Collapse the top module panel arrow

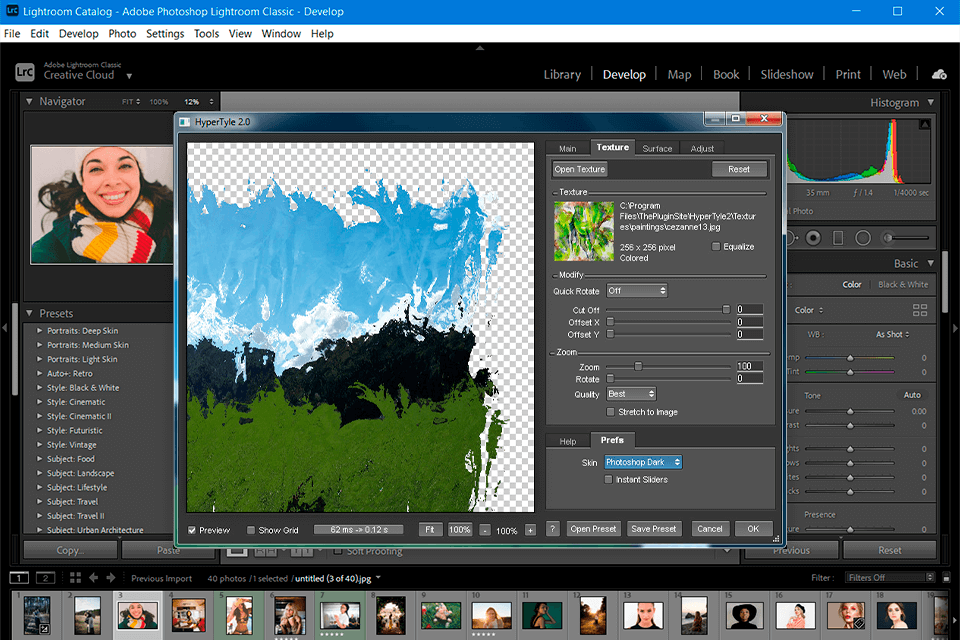pyautogui.click(x=480, y=48)
